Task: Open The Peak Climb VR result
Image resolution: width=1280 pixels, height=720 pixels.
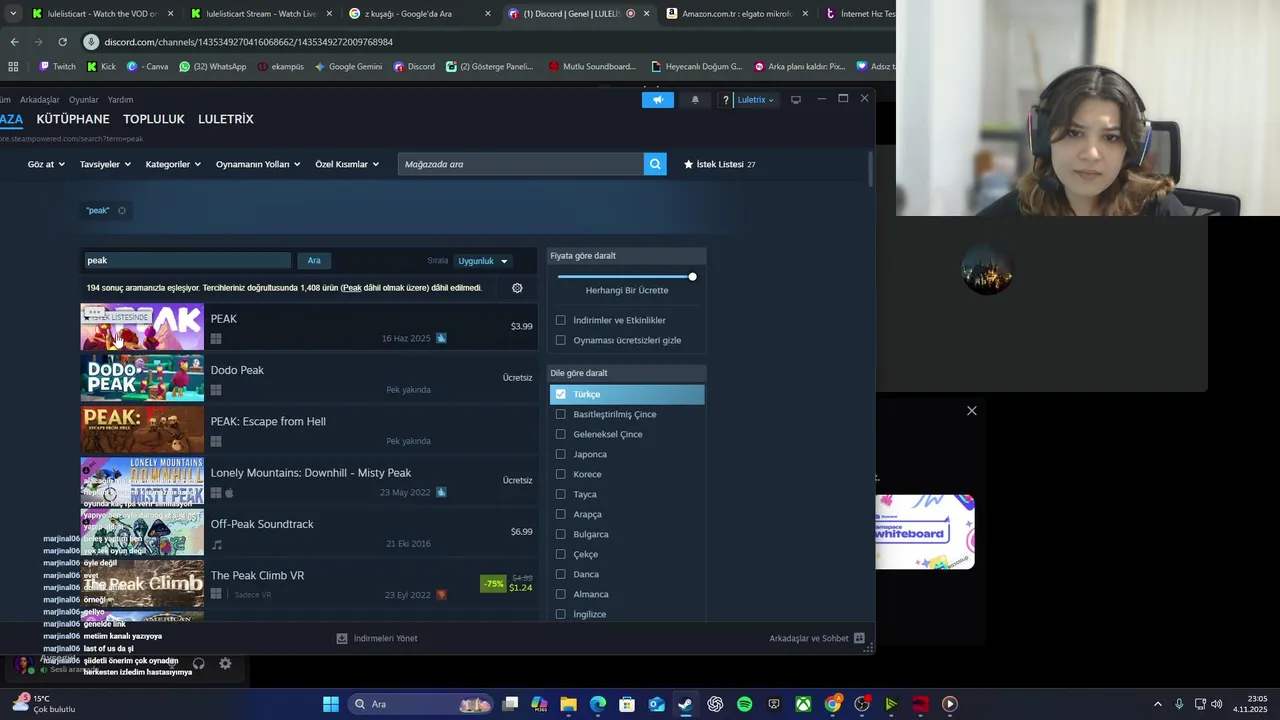Action: tap(309, 584)
